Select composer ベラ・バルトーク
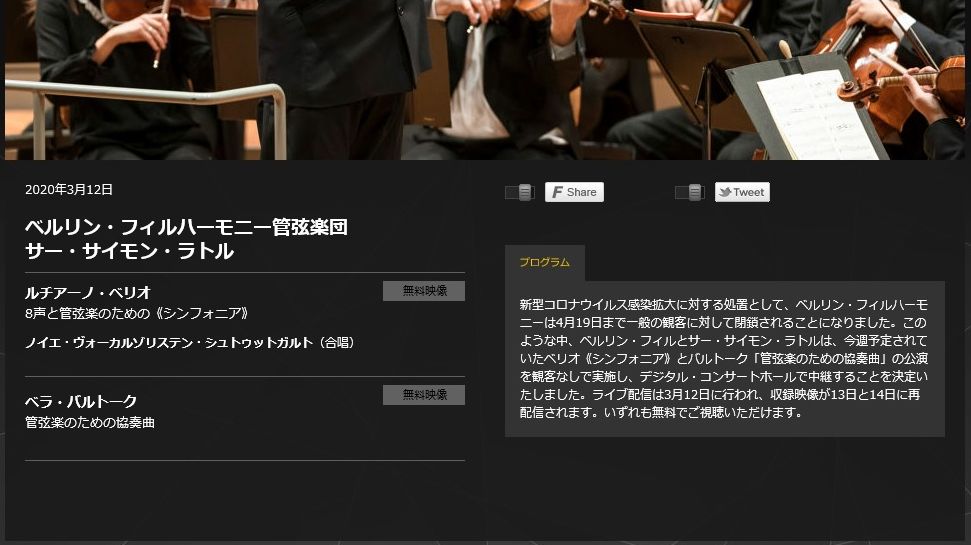This screenshot has height=545, width=971. click(81, 401)
